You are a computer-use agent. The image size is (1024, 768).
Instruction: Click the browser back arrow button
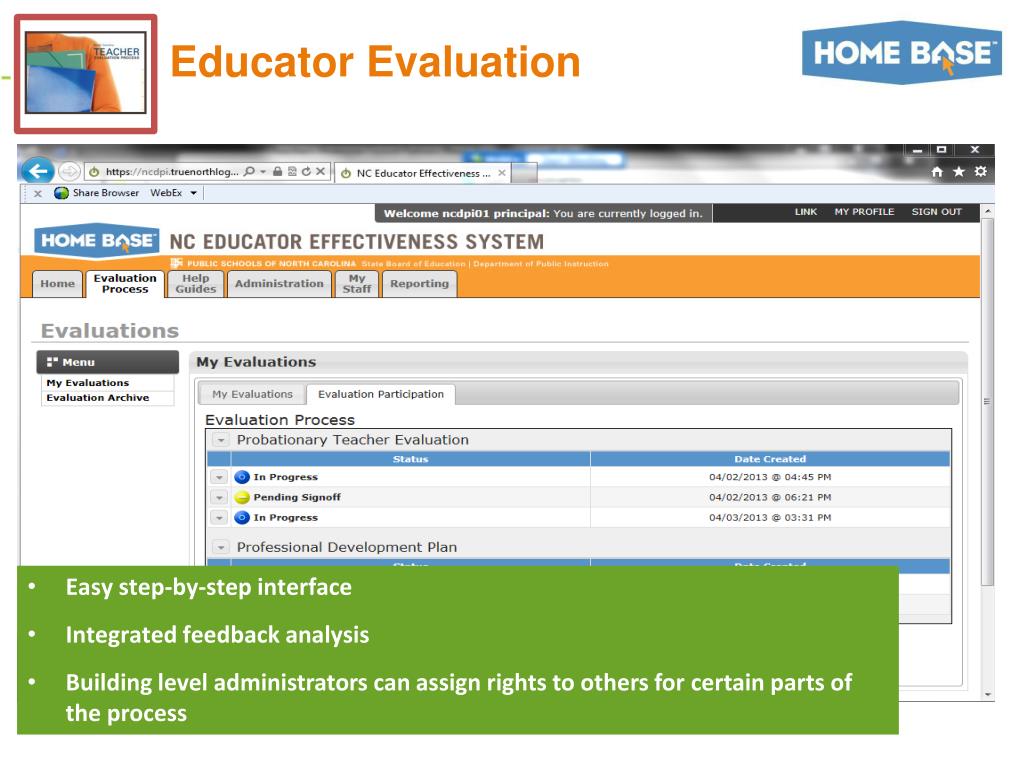click(38, 171)
